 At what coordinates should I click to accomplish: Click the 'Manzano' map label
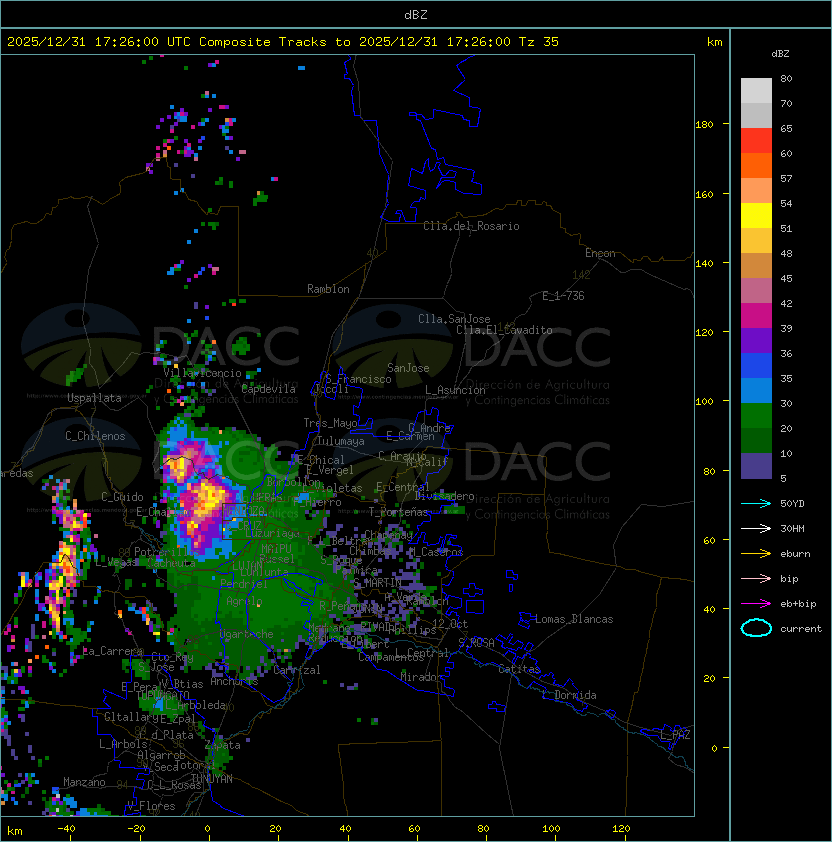point(84,782)
